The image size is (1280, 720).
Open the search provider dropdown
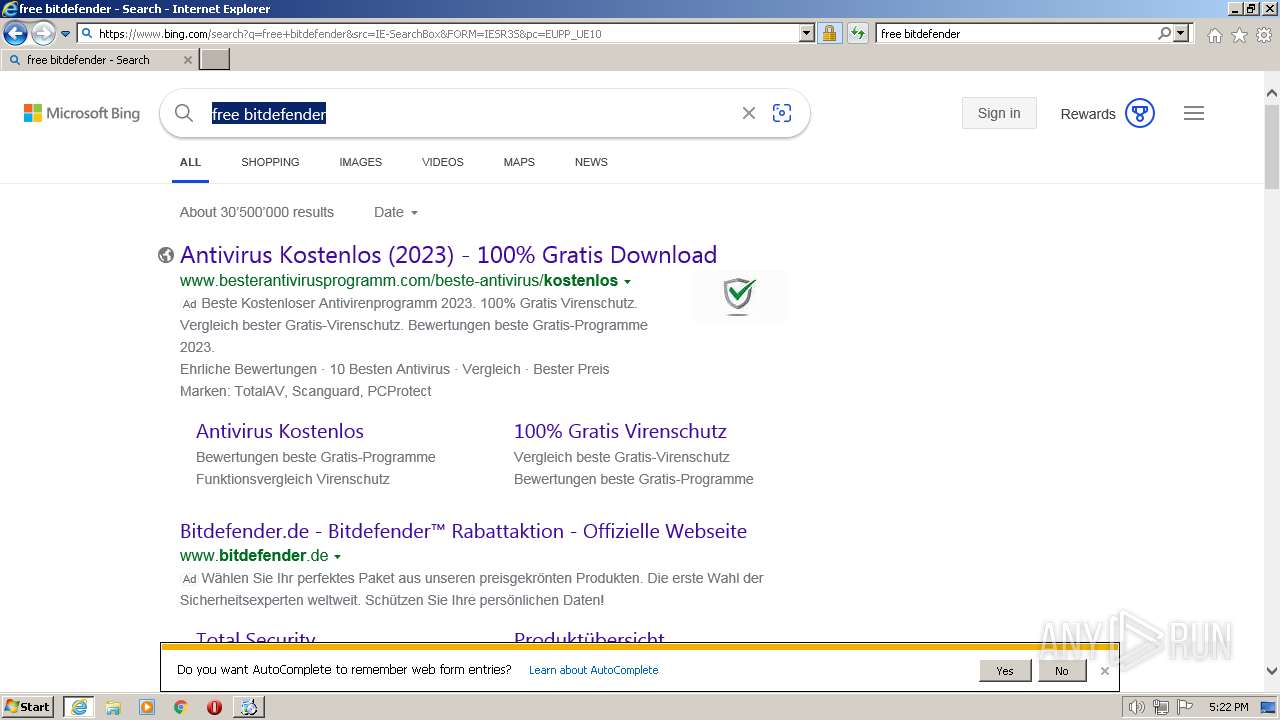point(1182,34)
